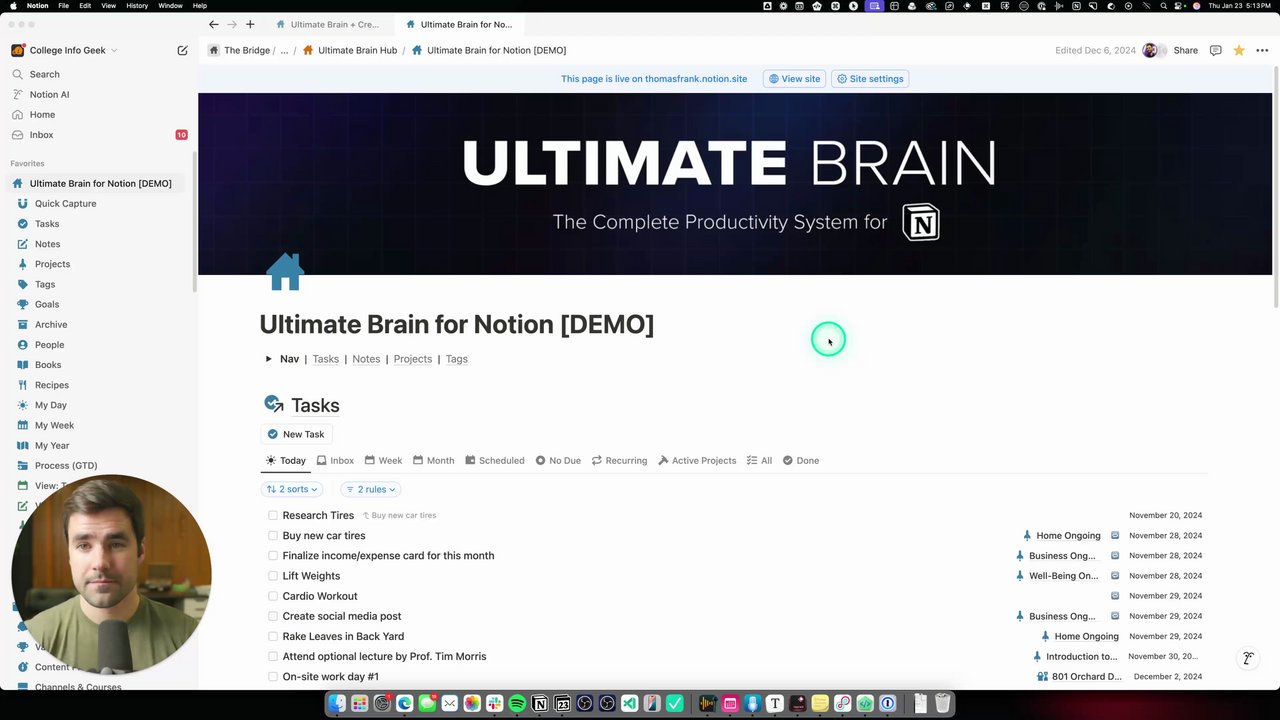Image resolution: width=1280 pixels, height=720 pixels.
Task: Follow the Projects link in the Nav row
Action: pos(413,359)
